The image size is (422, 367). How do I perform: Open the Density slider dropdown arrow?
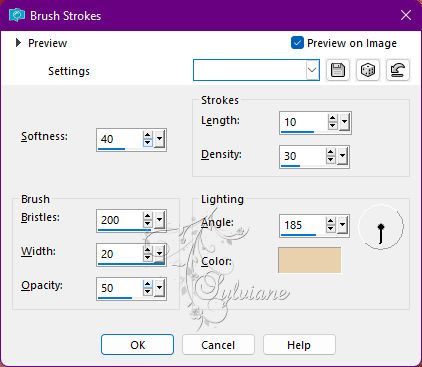pyautogui.click(x=342, y=155)
